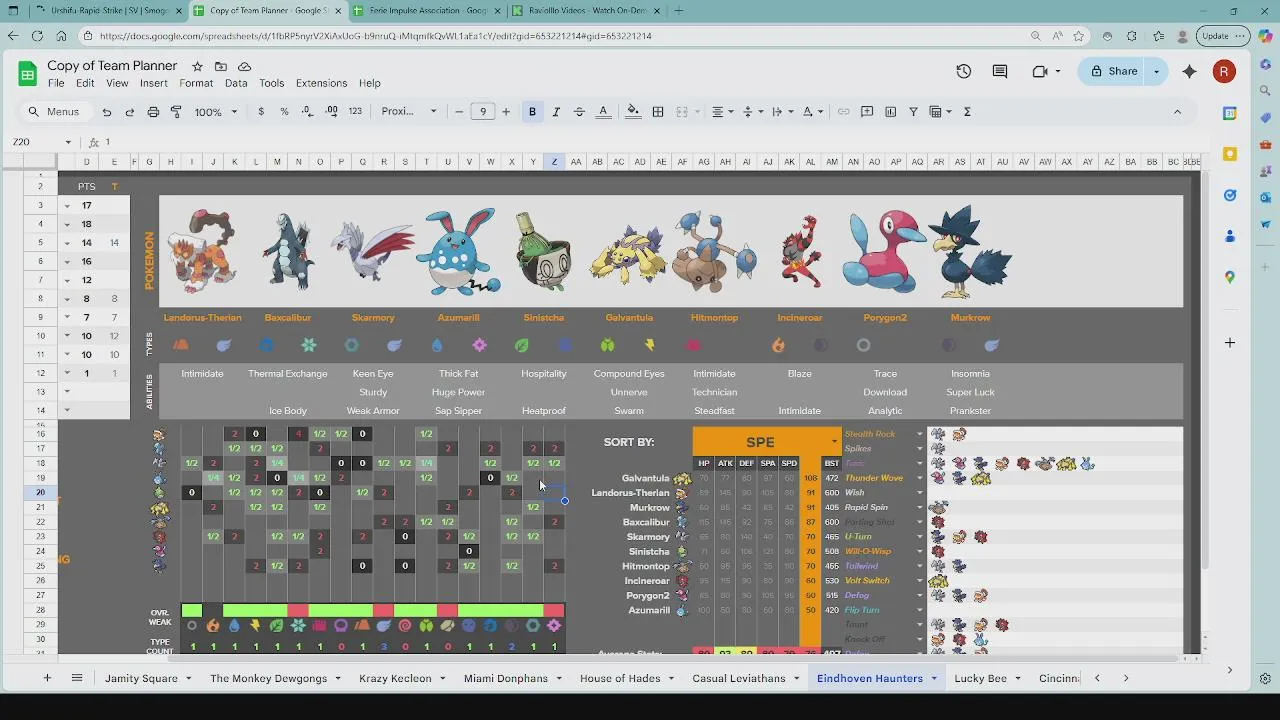This screenshot has height=720, width=1280.
Task: Open Google Keep side panel
Action: coord(1230,154)
